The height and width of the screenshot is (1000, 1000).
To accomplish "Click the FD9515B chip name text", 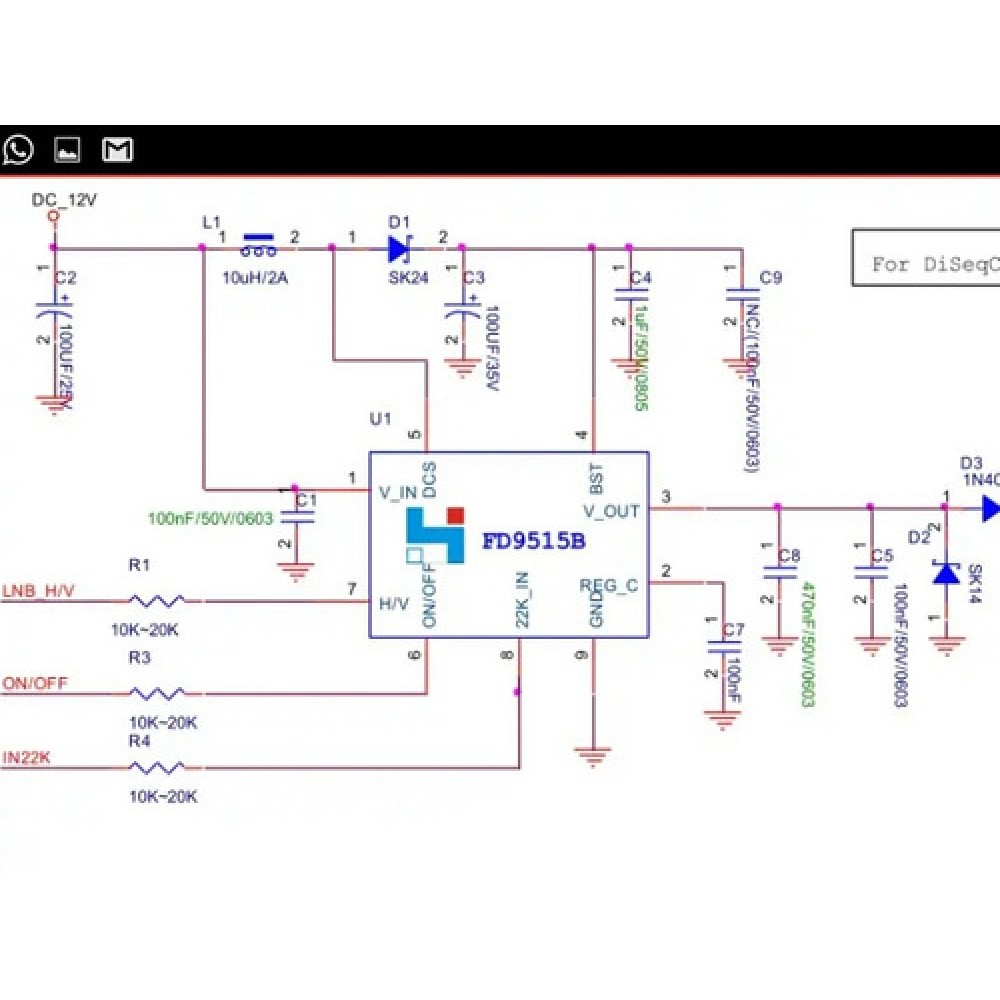I will point(533,541).
